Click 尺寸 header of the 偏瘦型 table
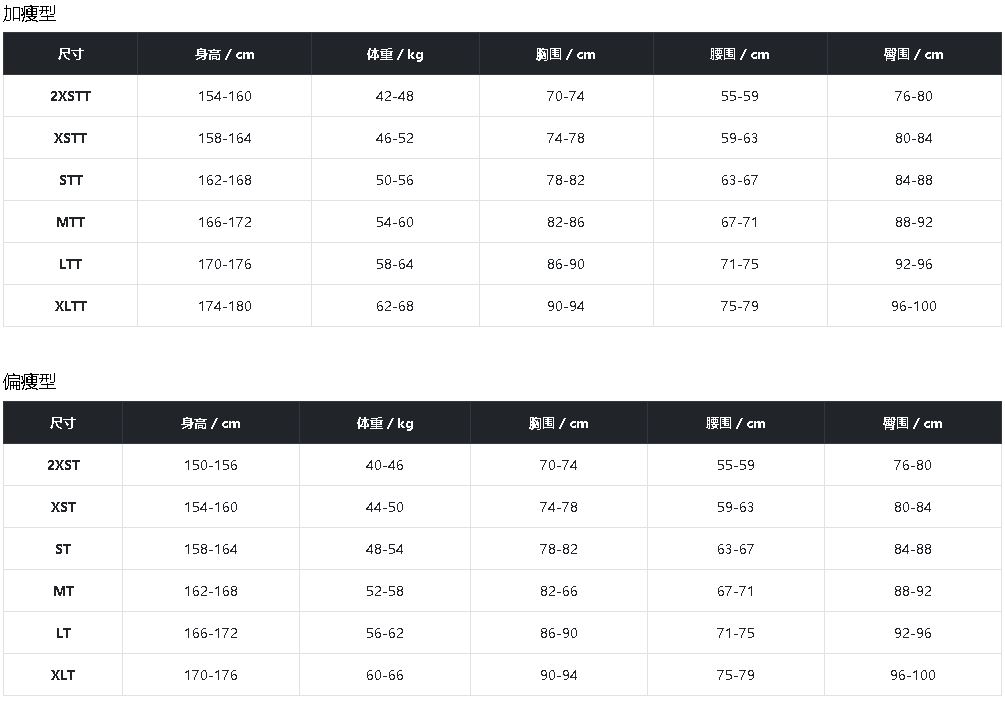1005x702 pixels. [x=63, y=423]
